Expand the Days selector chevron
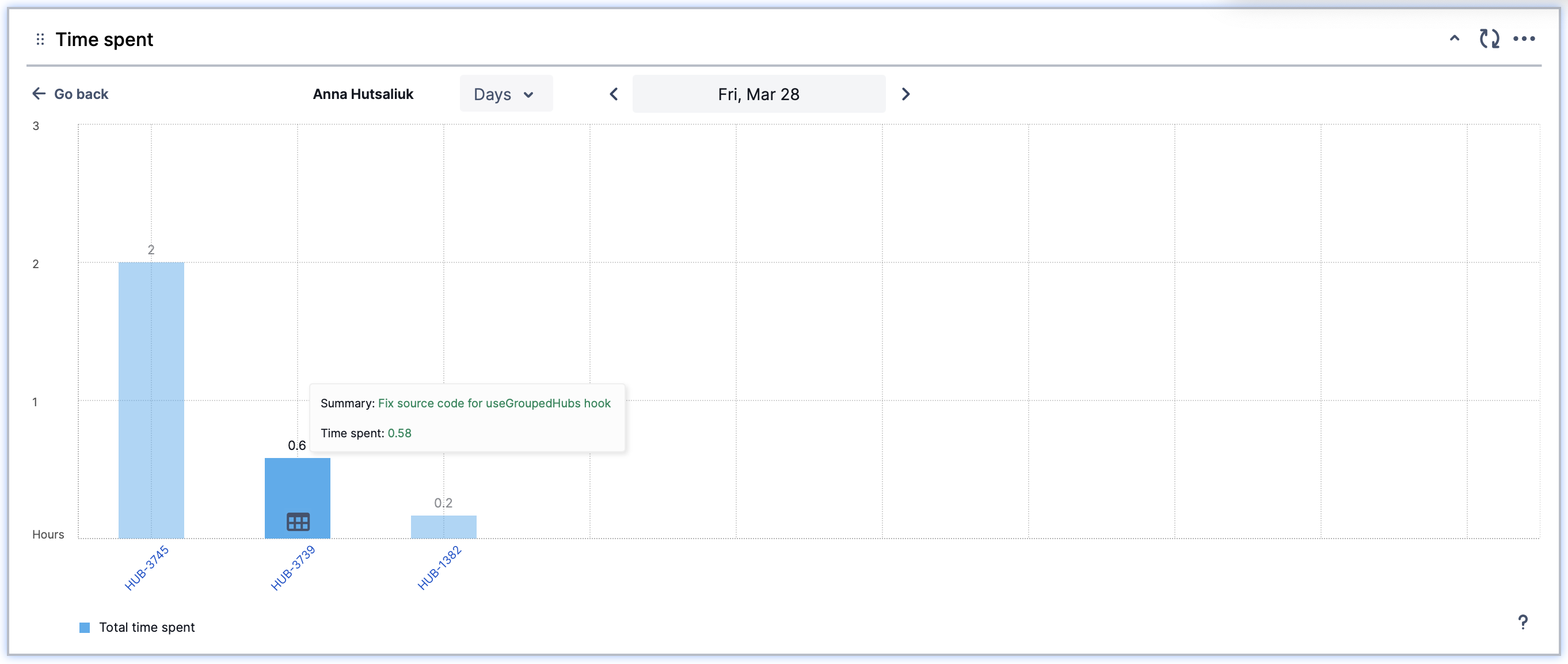Viewport: 1568px width, 664px height. (529, 94)
